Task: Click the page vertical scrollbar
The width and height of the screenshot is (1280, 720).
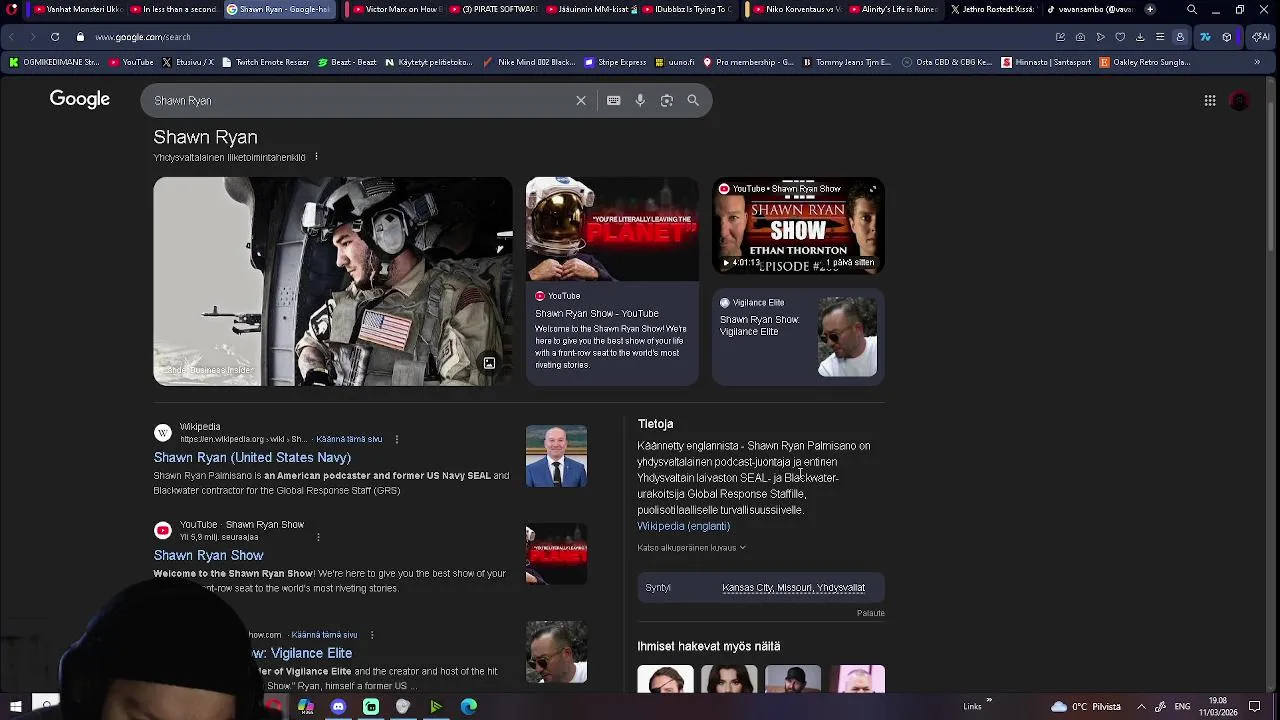Action: [1273, 383]
